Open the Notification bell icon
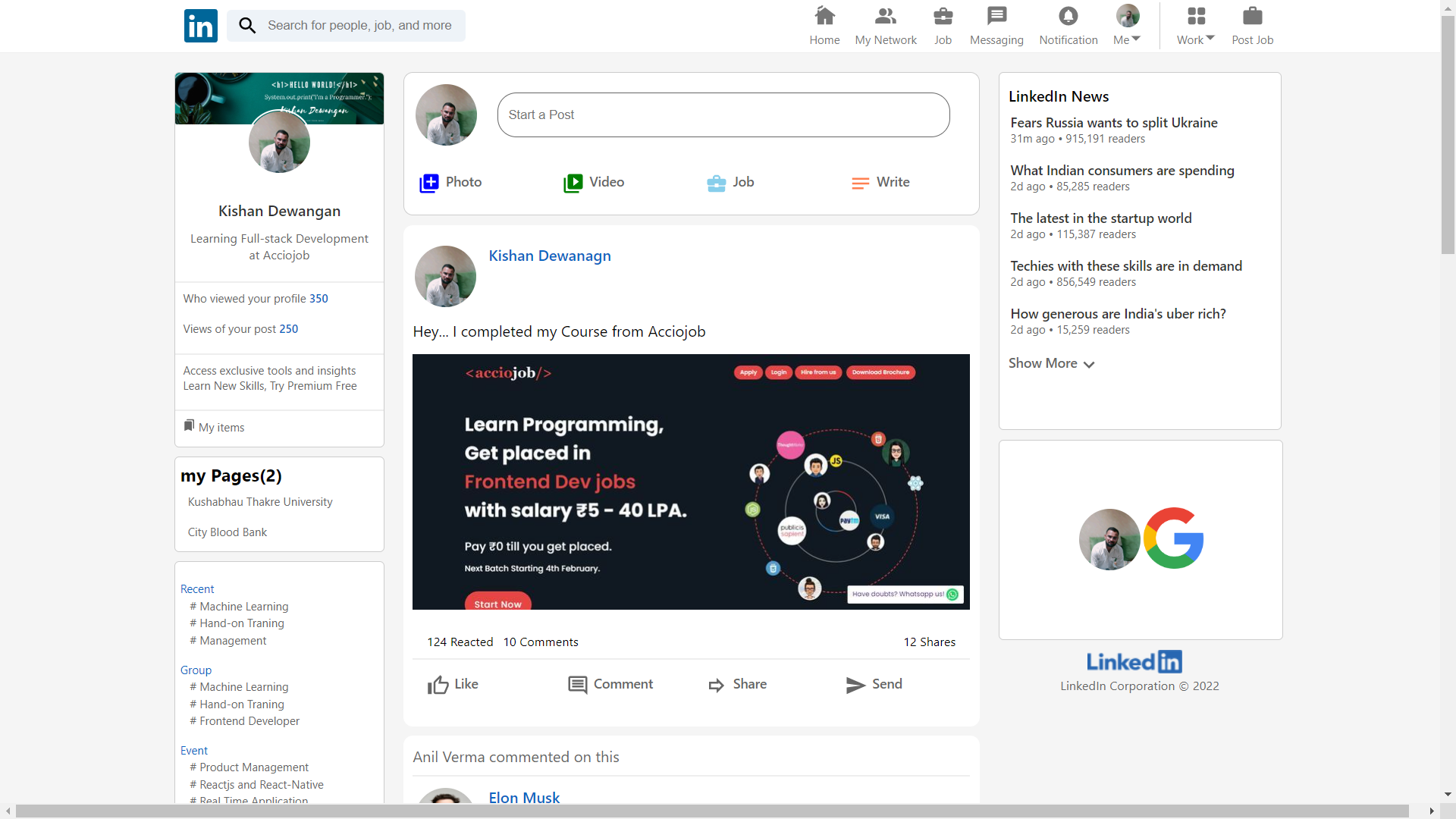 (1068, 16)
